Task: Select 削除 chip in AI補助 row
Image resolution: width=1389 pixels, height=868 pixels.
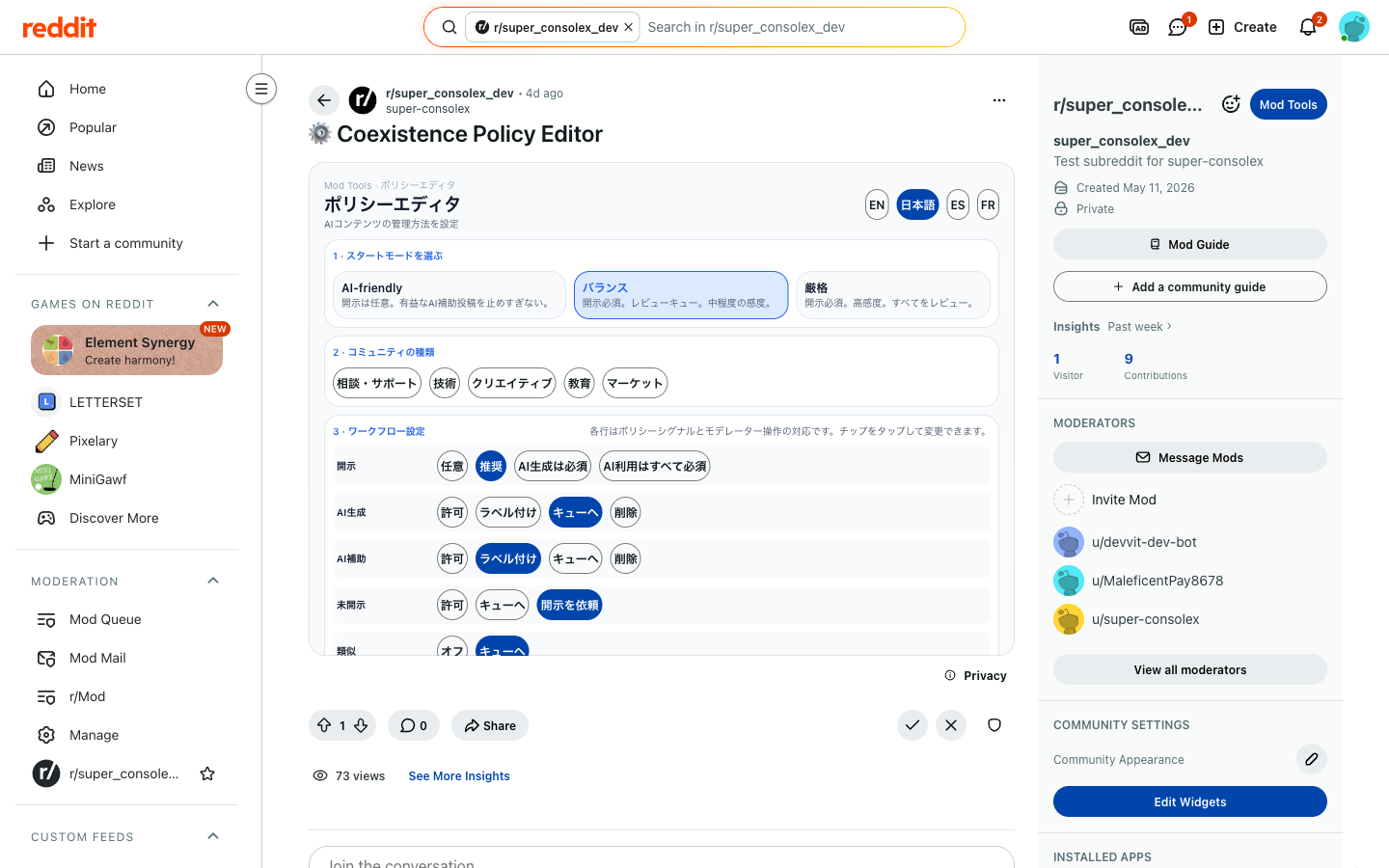Action: point(626,558)
